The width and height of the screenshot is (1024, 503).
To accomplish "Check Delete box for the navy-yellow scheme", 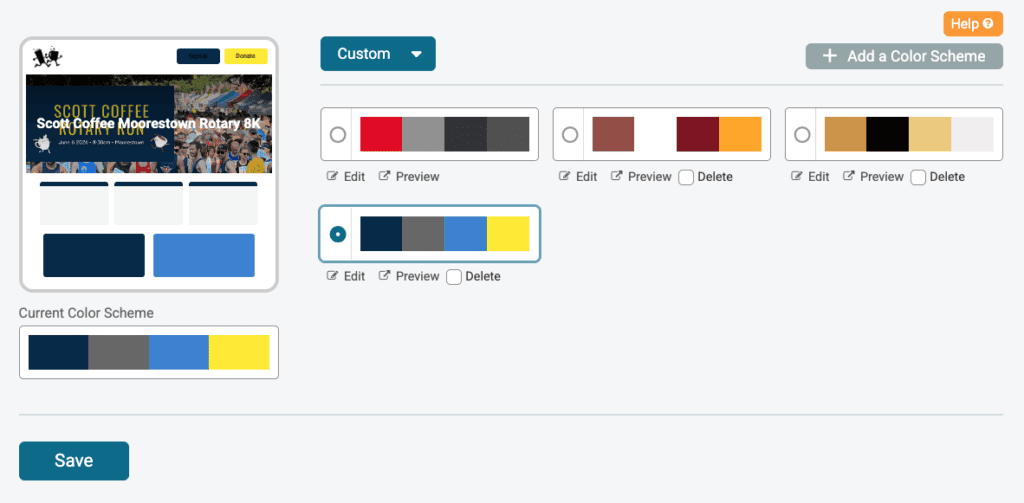I will (x=454, y=277).
